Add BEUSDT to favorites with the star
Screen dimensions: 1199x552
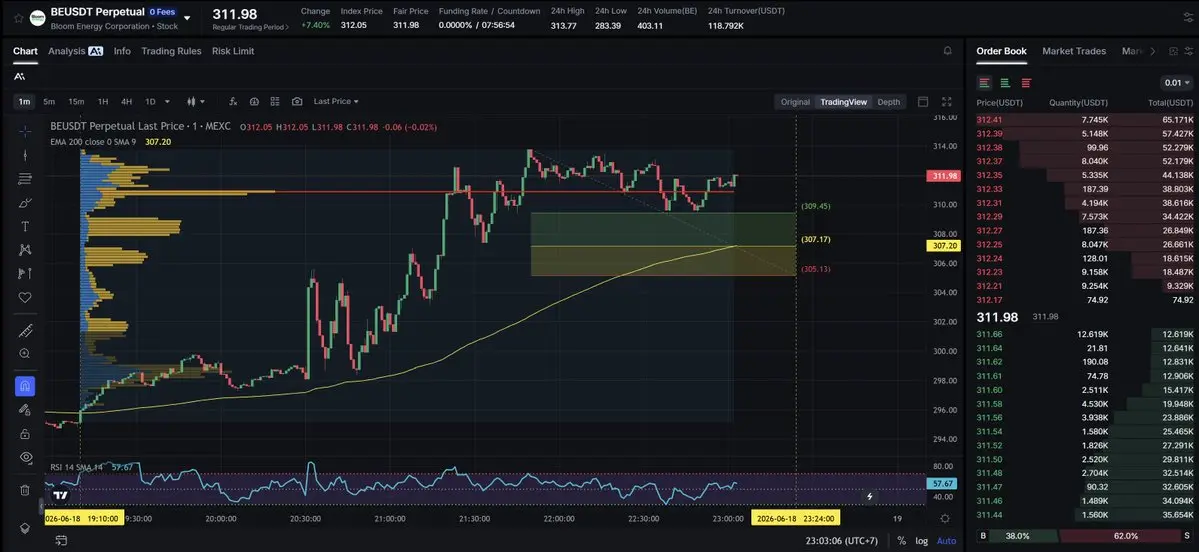click(x=18, y=18)
